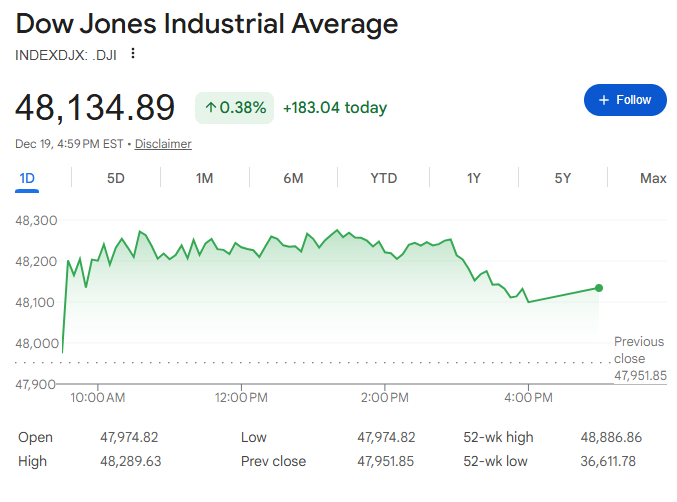Display the 1Y chart range

point(474,178)
